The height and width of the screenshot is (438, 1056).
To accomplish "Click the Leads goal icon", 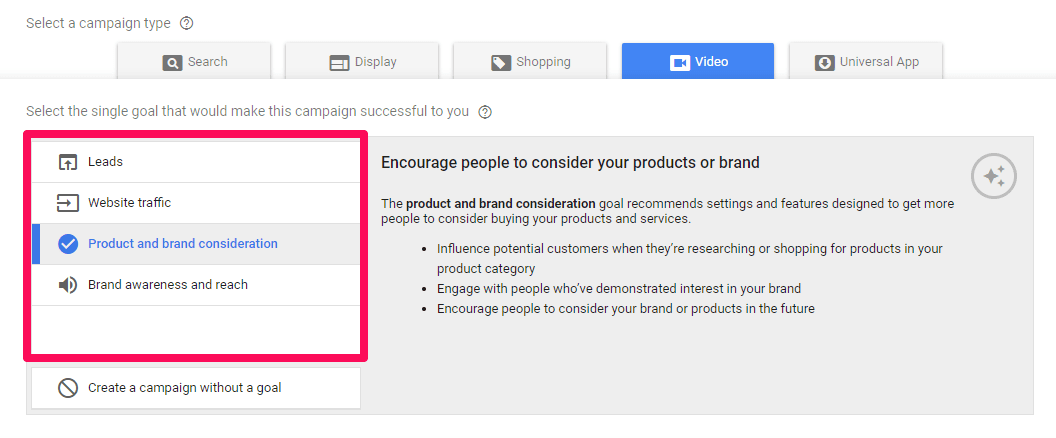I will (x=68, y=162).
